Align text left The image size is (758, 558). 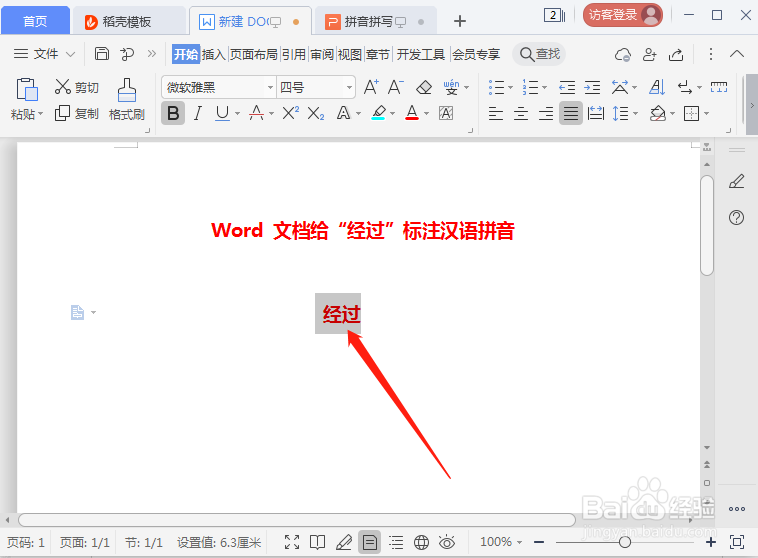pos(496,114)
